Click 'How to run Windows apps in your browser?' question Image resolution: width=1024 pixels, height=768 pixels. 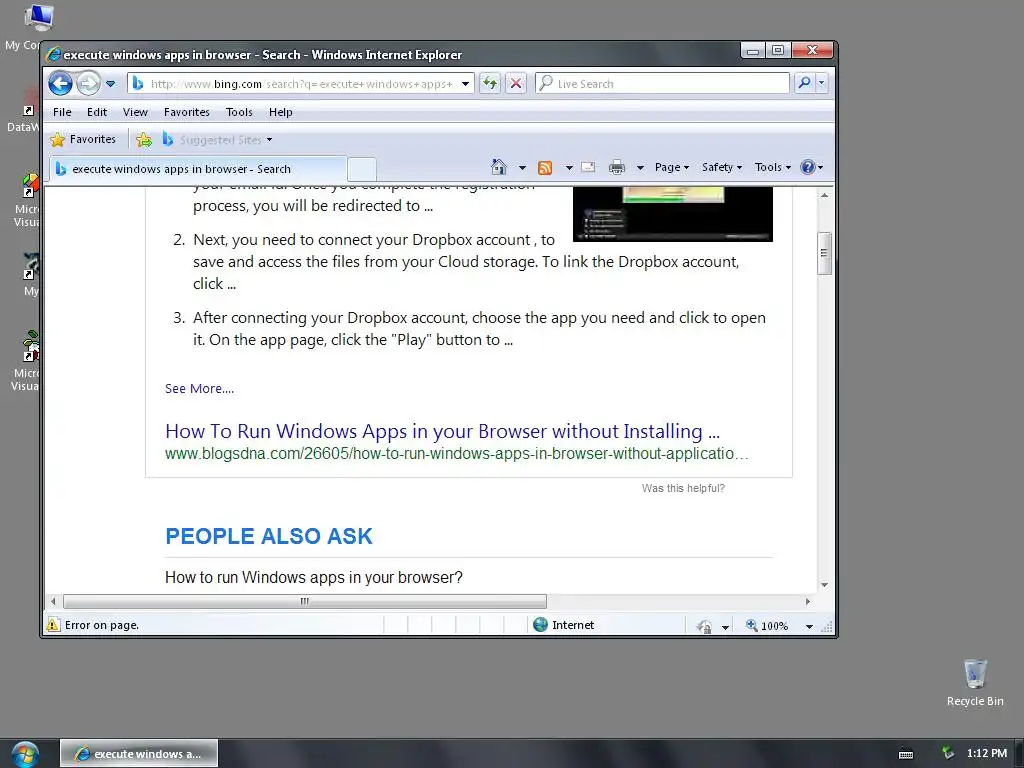click(313, 577)
